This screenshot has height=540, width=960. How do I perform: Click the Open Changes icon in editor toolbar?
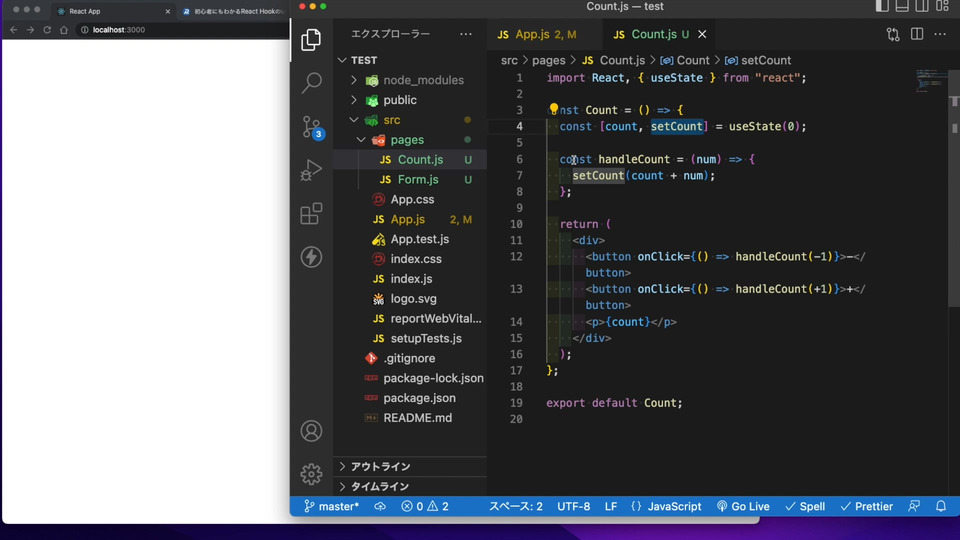[x=892, y=34]
